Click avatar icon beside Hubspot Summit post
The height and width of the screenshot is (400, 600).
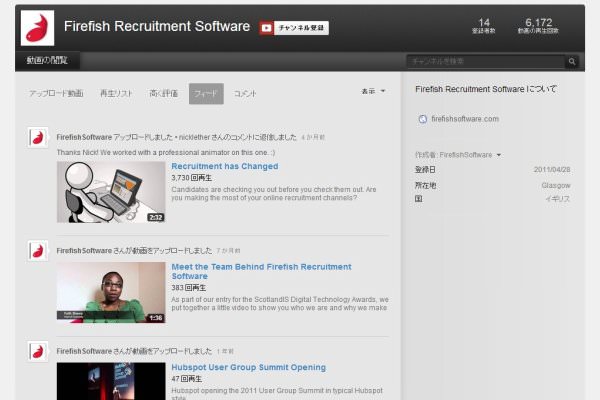[38, 351]
